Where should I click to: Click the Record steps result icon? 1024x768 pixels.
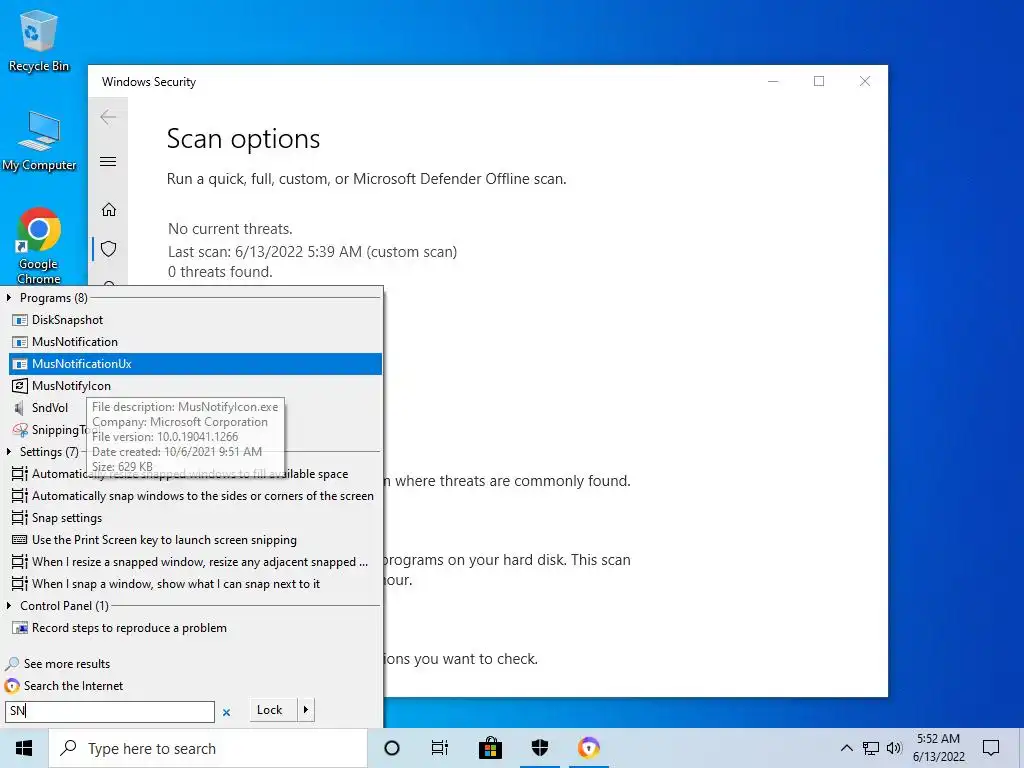[x=20, y=628]
